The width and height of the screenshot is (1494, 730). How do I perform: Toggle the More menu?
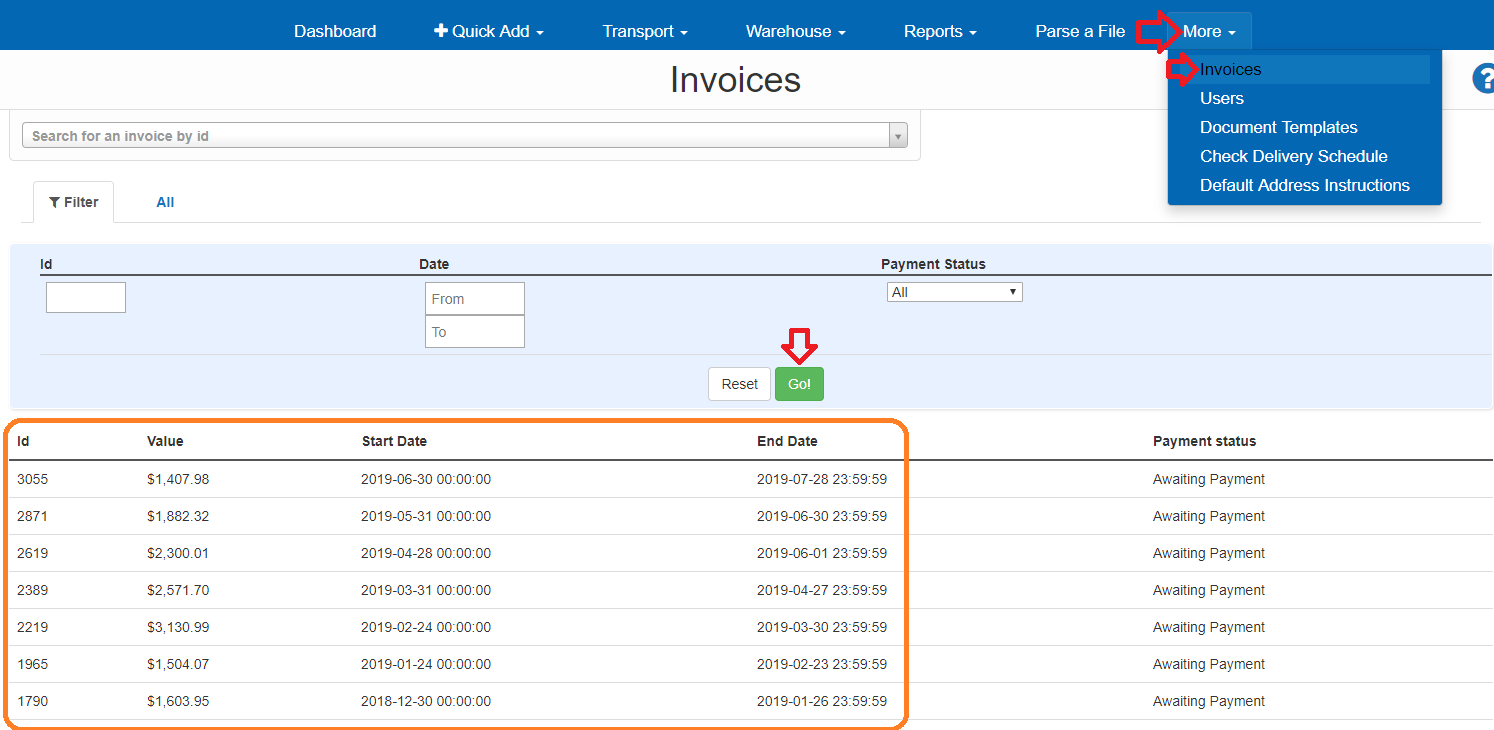tap(1208, 31)
